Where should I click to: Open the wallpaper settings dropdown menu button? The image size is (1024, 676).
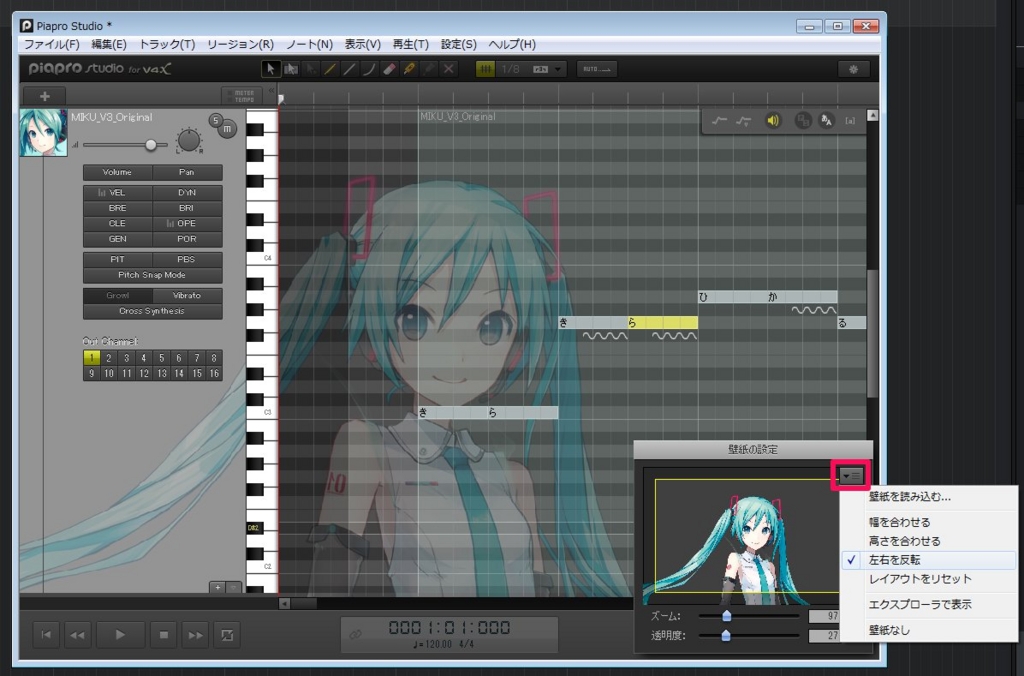click(x=851, y=475)
